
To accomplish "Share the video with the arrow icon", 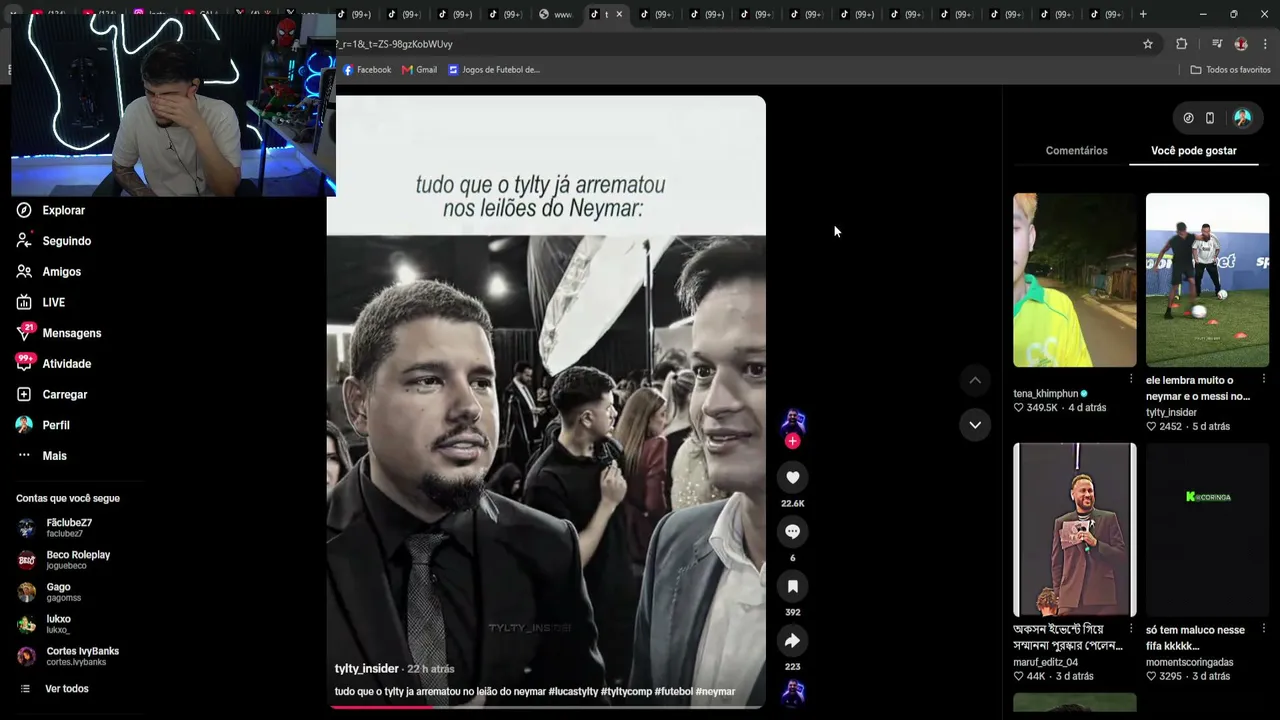I will point(792,640).
